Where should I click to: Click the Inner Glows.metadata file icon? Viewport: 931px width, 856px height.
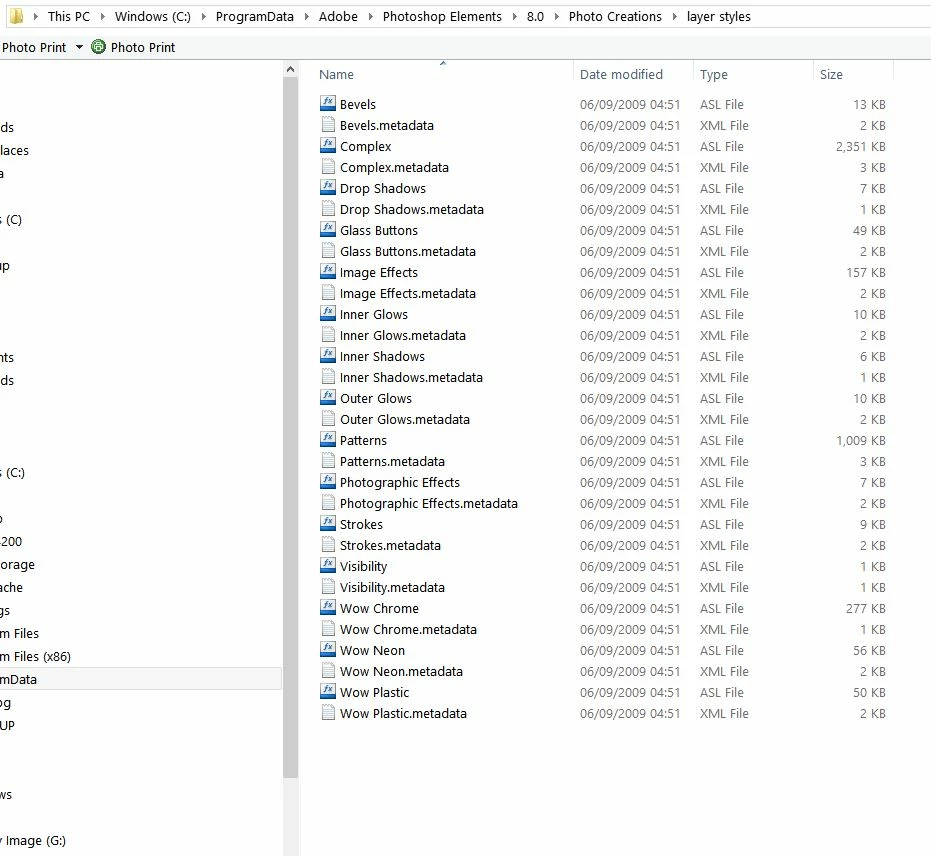point(328,335)
